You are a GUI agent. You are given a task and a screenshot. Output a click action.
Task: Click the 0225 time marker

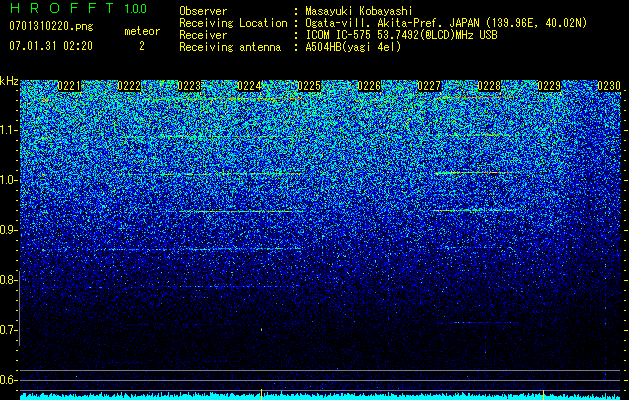click(309, 86)
